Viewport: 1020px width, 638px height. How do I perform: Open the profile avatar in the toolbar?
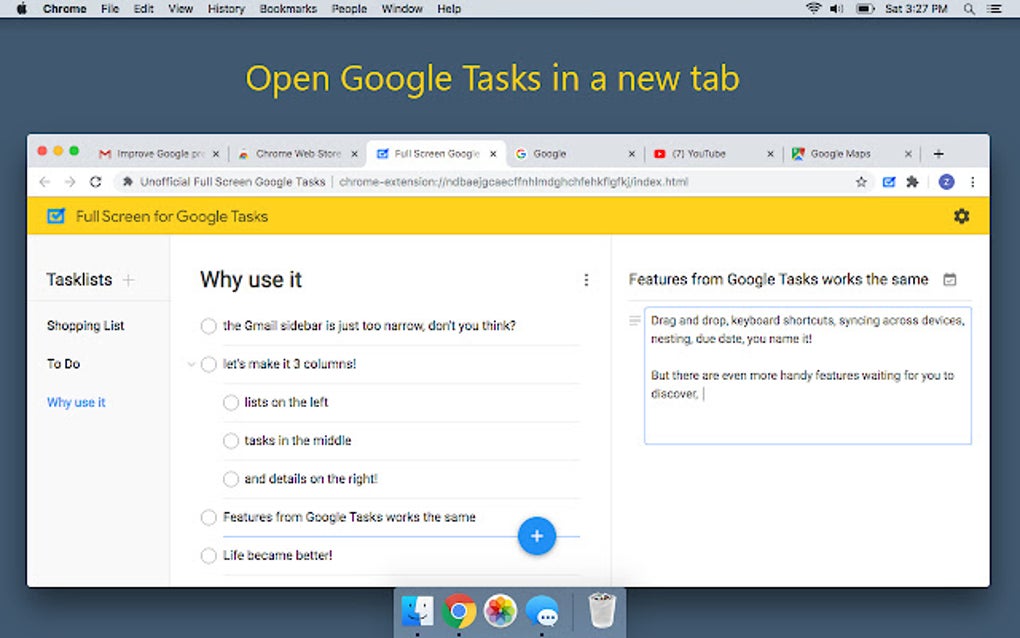(x=946, y=182)
